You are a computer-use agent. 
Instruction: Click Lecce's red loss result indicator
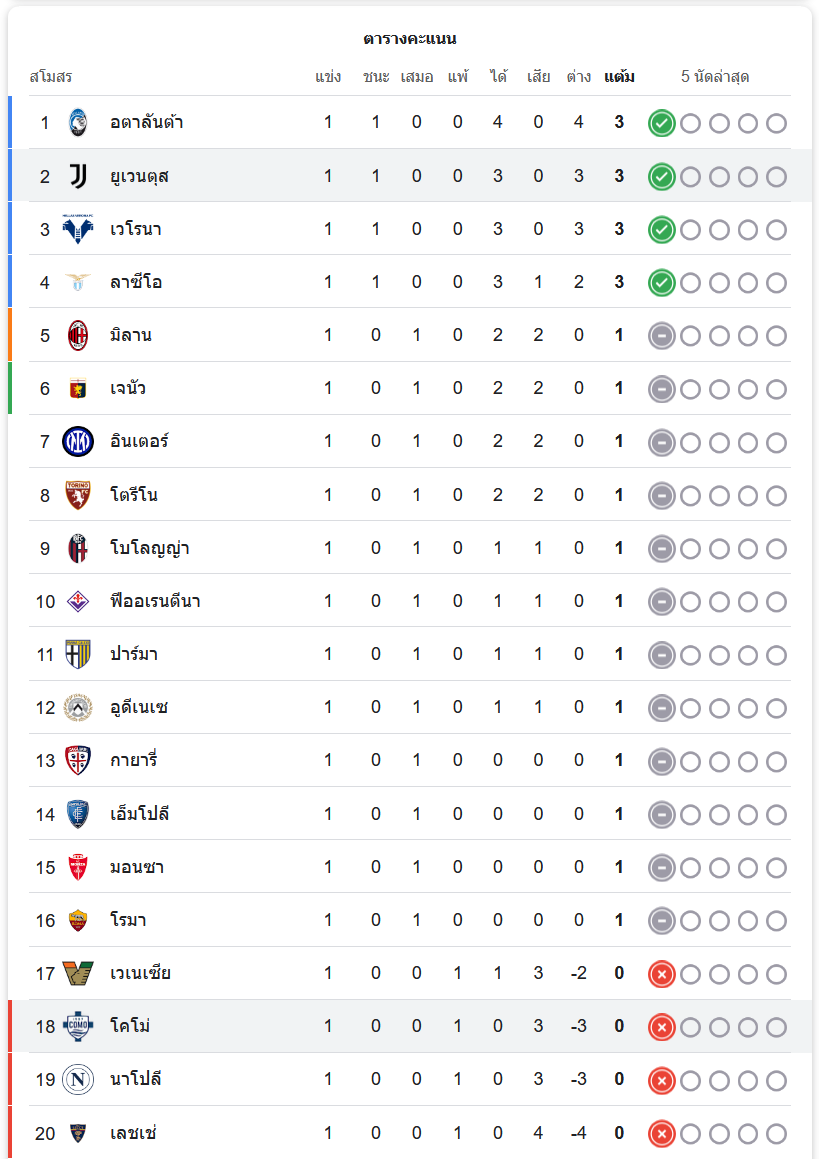(661, 1134)
